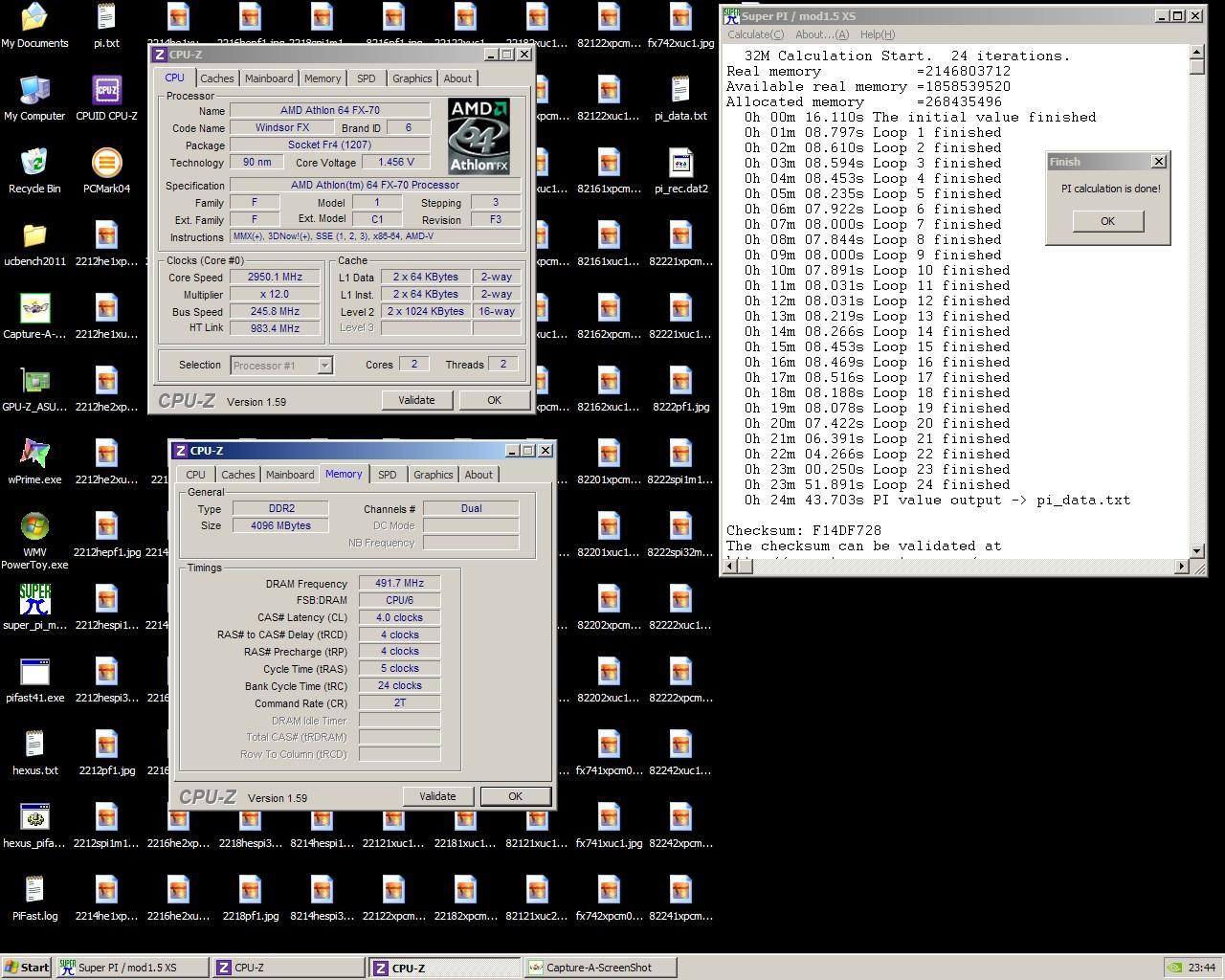The height and width of the screenshot is (980, 1225).
Task: Open the WMV PowerToy.exe icon
Action: [34, 541]
